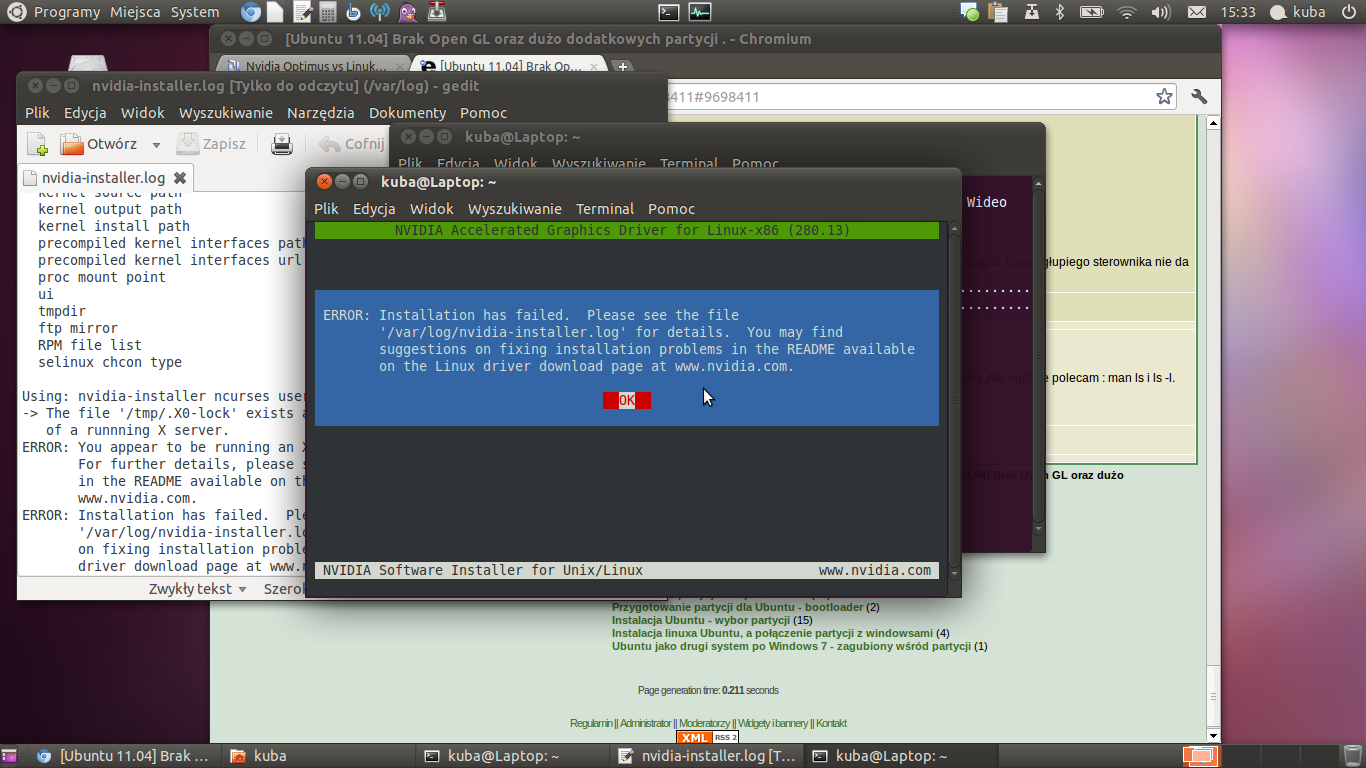The height and width of the screenshot is (768, 1366).
Task: Open 'Ubuntu jako drugi system po Windows 7' link
Action: 791,646
